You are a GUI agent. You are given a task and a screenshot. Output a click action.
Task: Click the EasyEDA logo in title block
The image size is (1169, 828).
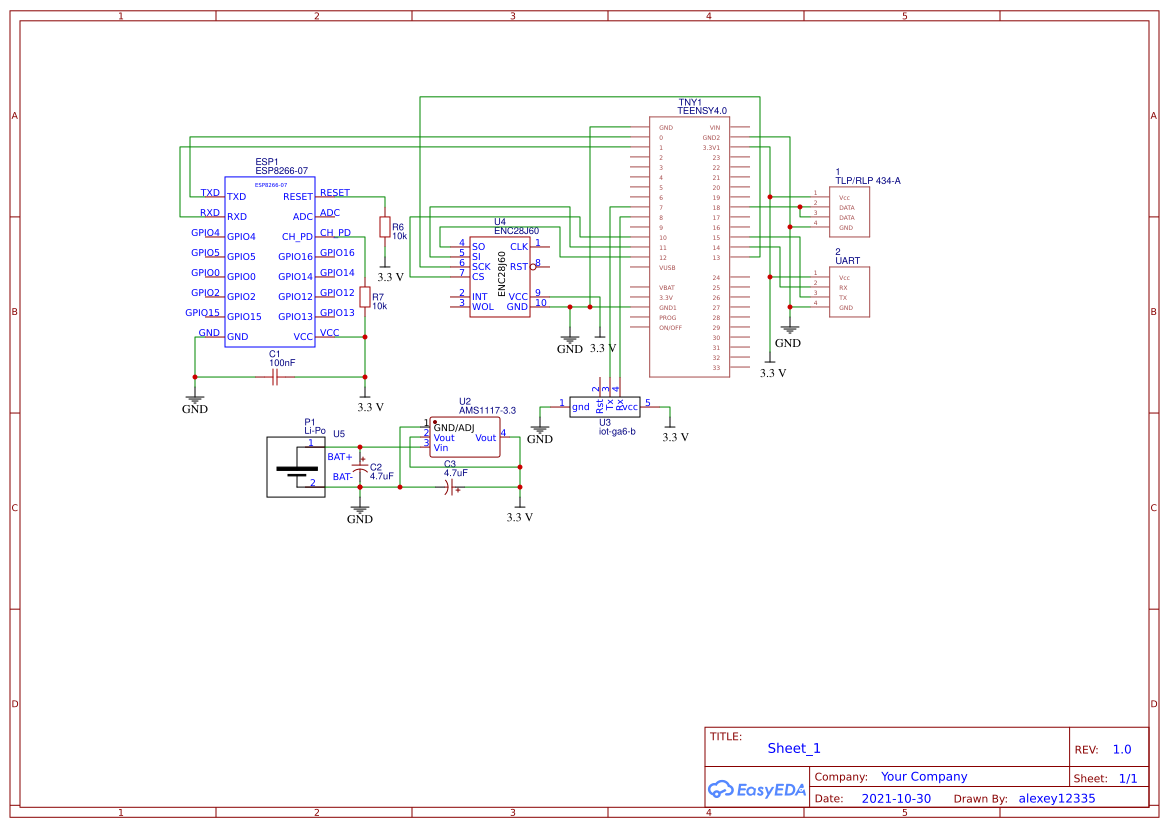[757, 789]
